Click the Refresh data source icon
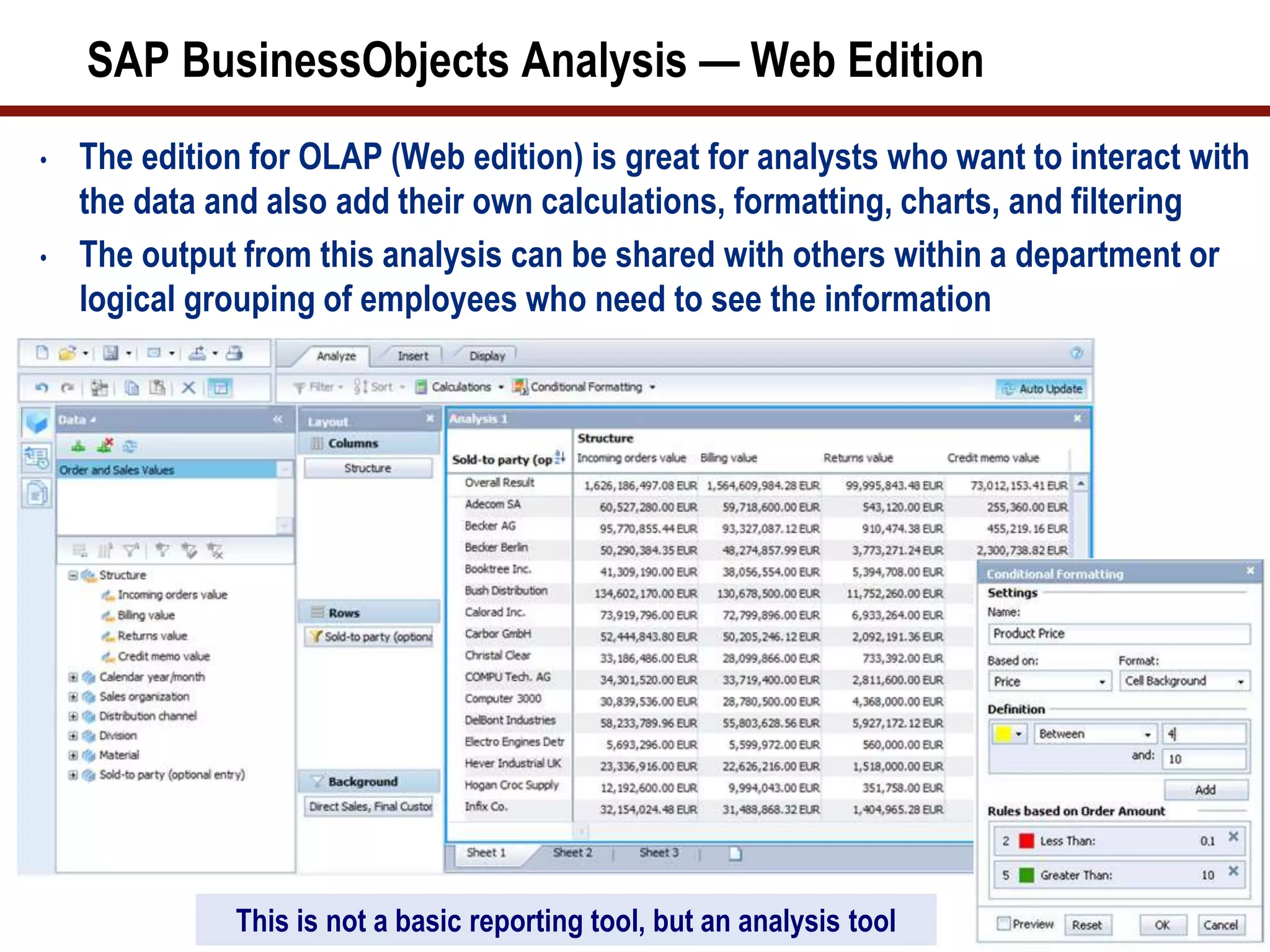Screen dimensions: 1270x952 click(x=130, y=446)
